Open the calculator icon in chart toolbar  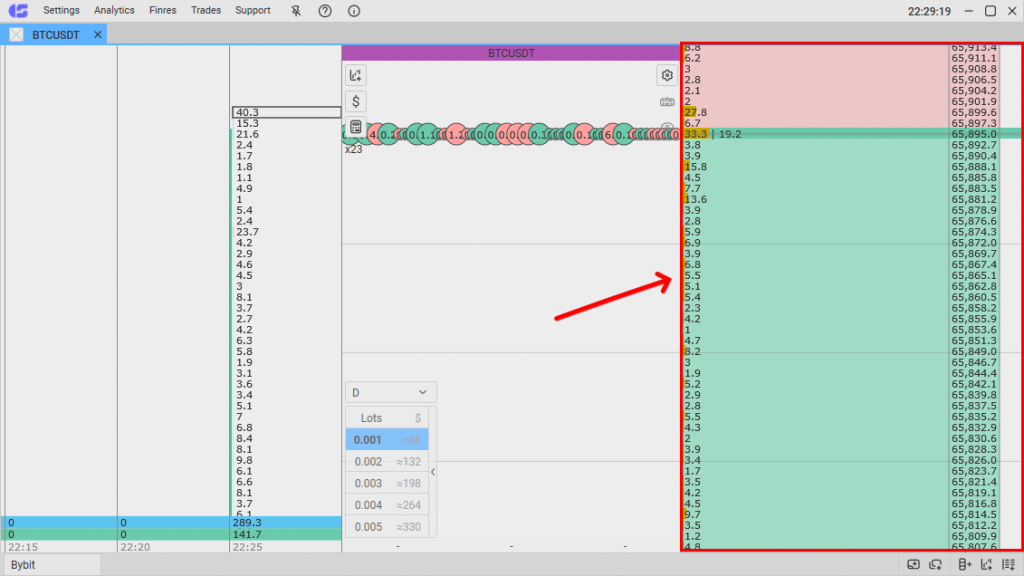pos(356,127)
